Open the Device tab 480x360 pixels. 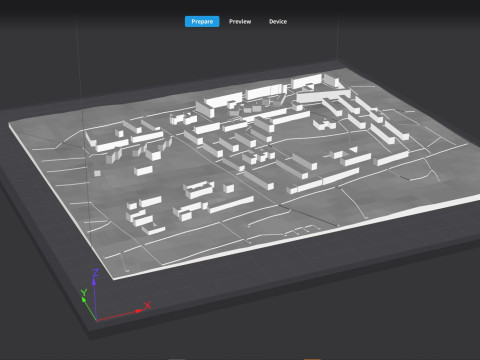point(278,22)
